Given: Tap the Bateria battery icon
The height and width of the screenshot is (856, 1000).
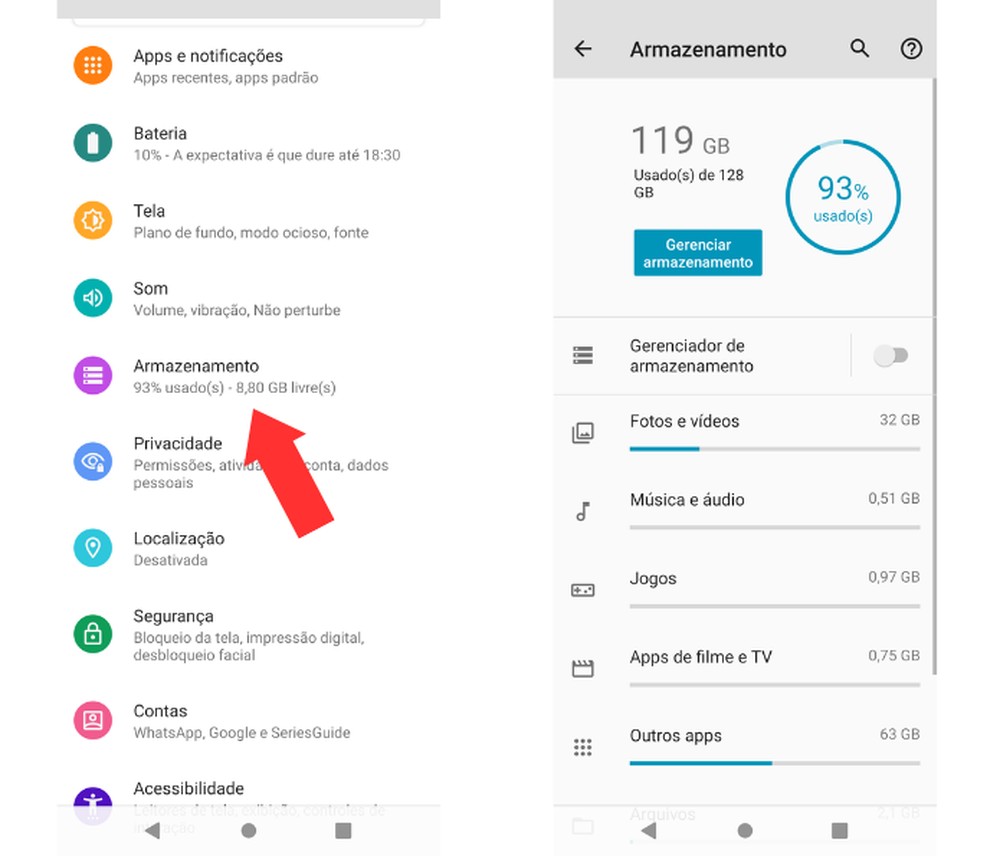Looking at the screenshot, I should [93, 143].
